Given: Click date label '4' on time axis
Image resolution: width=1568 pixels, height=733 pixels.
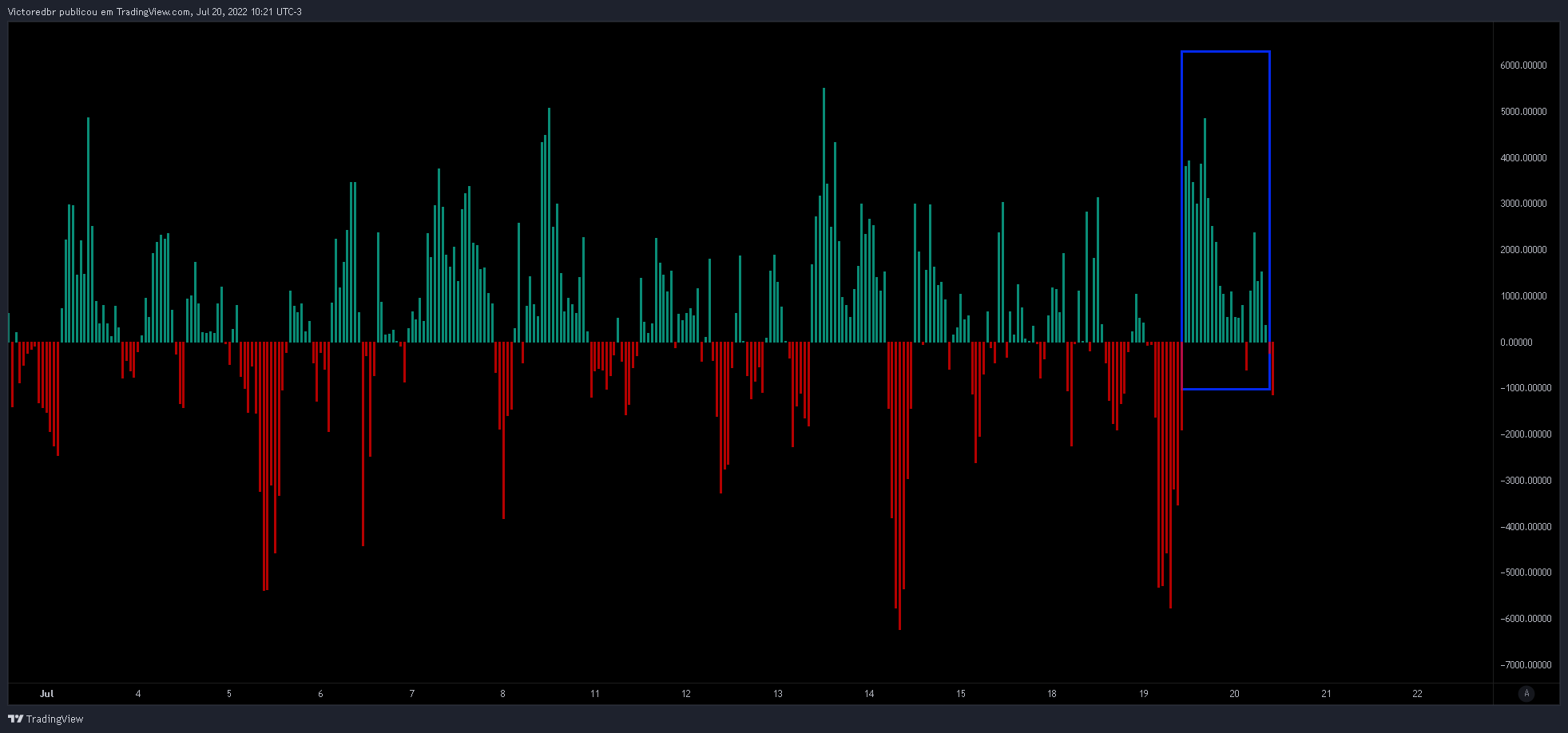Looking at the screenshot, I should pyautogui.click(x=138, y=694).
